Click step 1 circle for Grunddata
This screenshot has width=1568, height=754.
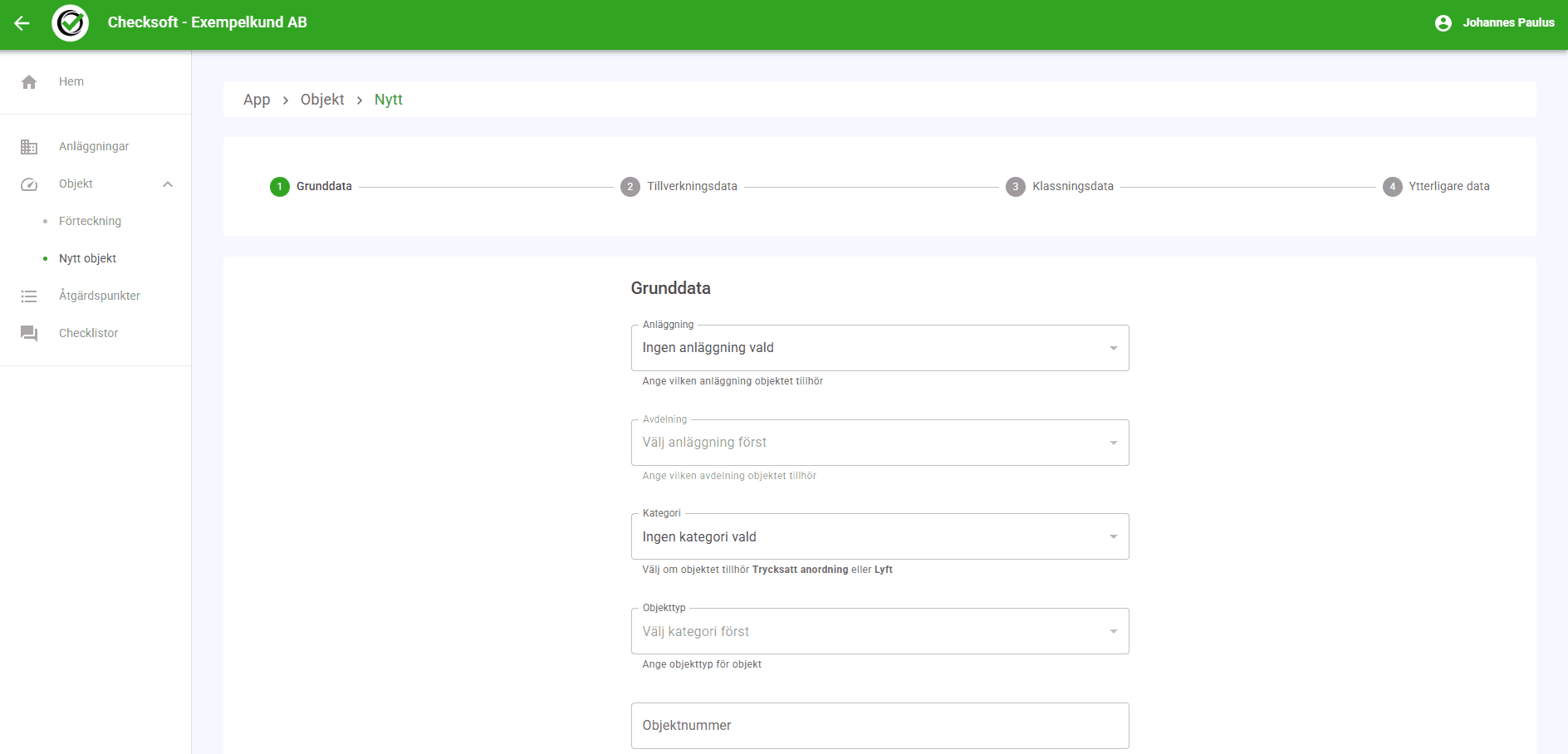[280, 187]
